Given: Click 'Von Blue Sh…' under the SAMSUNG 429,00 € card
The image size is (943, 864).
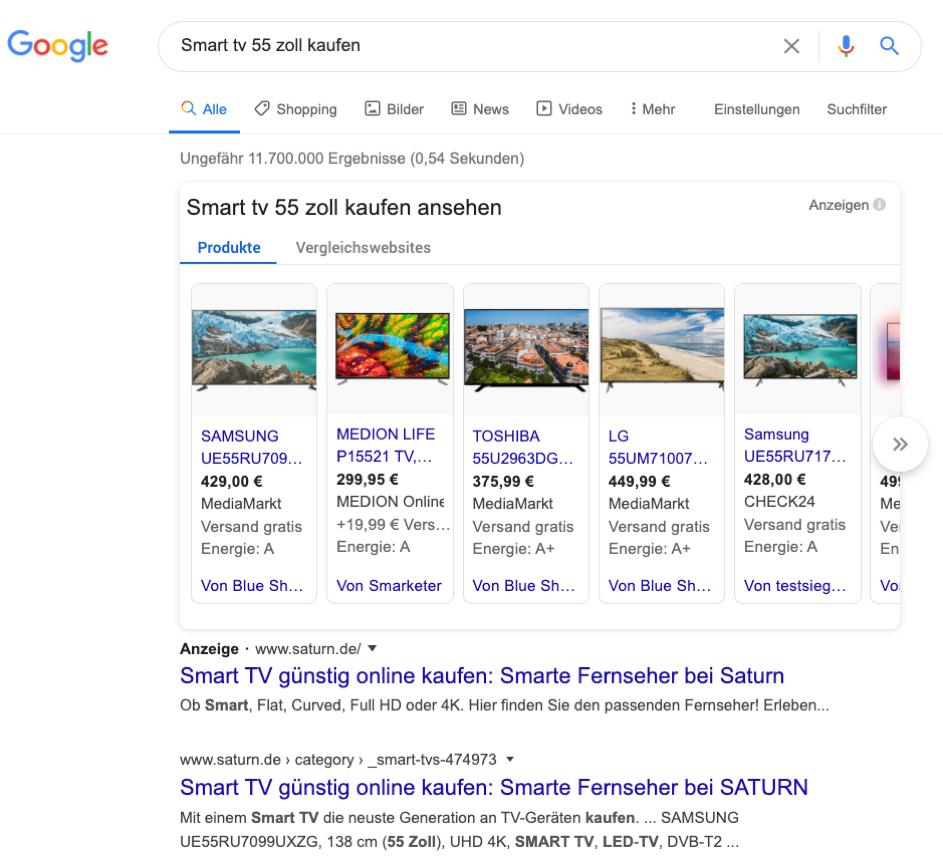Looking at the screenshot, I should point(252,586).
